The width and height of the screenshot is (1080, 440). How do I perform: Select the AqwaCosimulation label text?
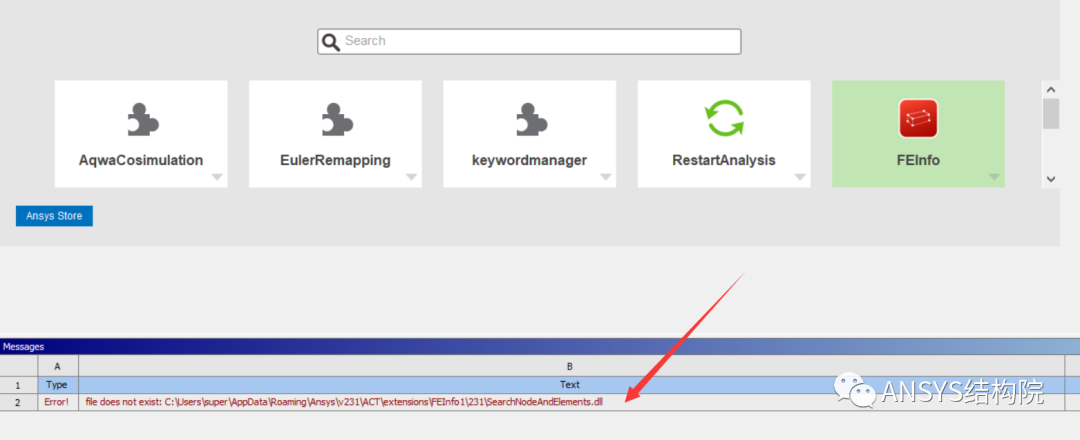click(141, 160)
